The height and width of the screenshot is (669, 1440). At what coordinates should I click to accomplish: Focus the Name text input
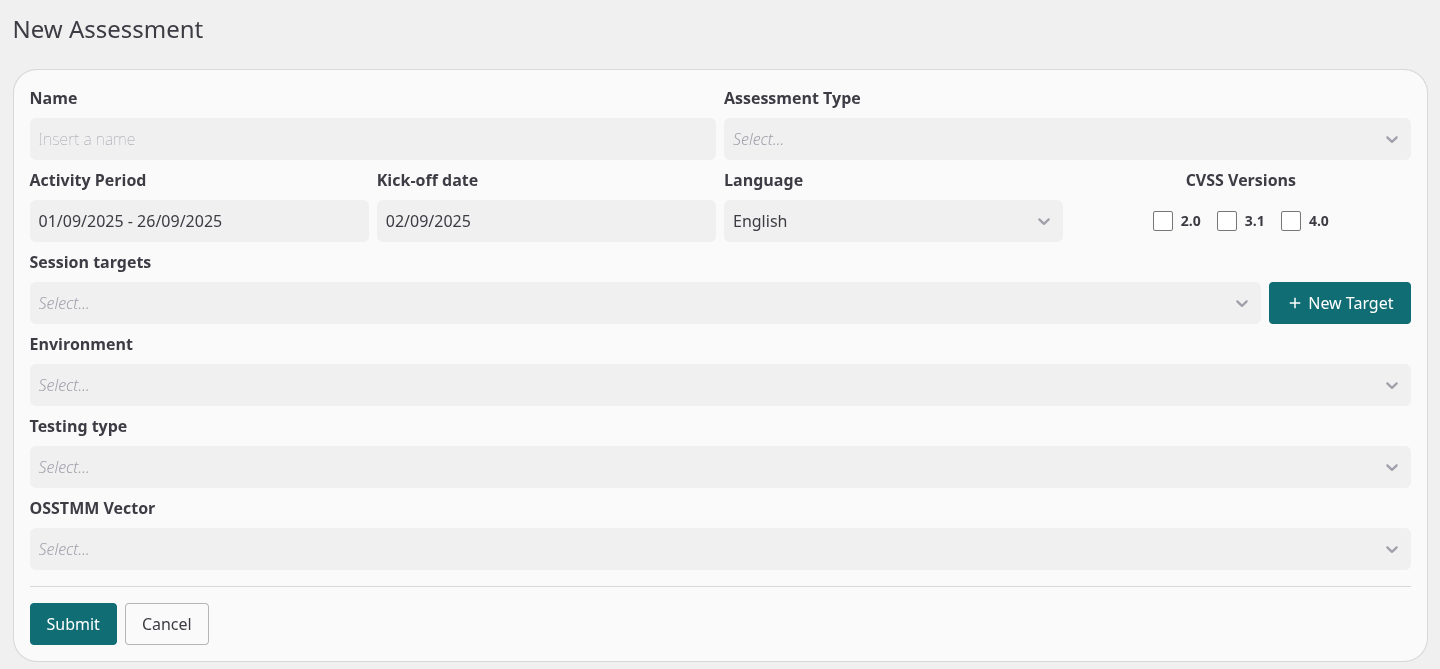coord(372,140)
